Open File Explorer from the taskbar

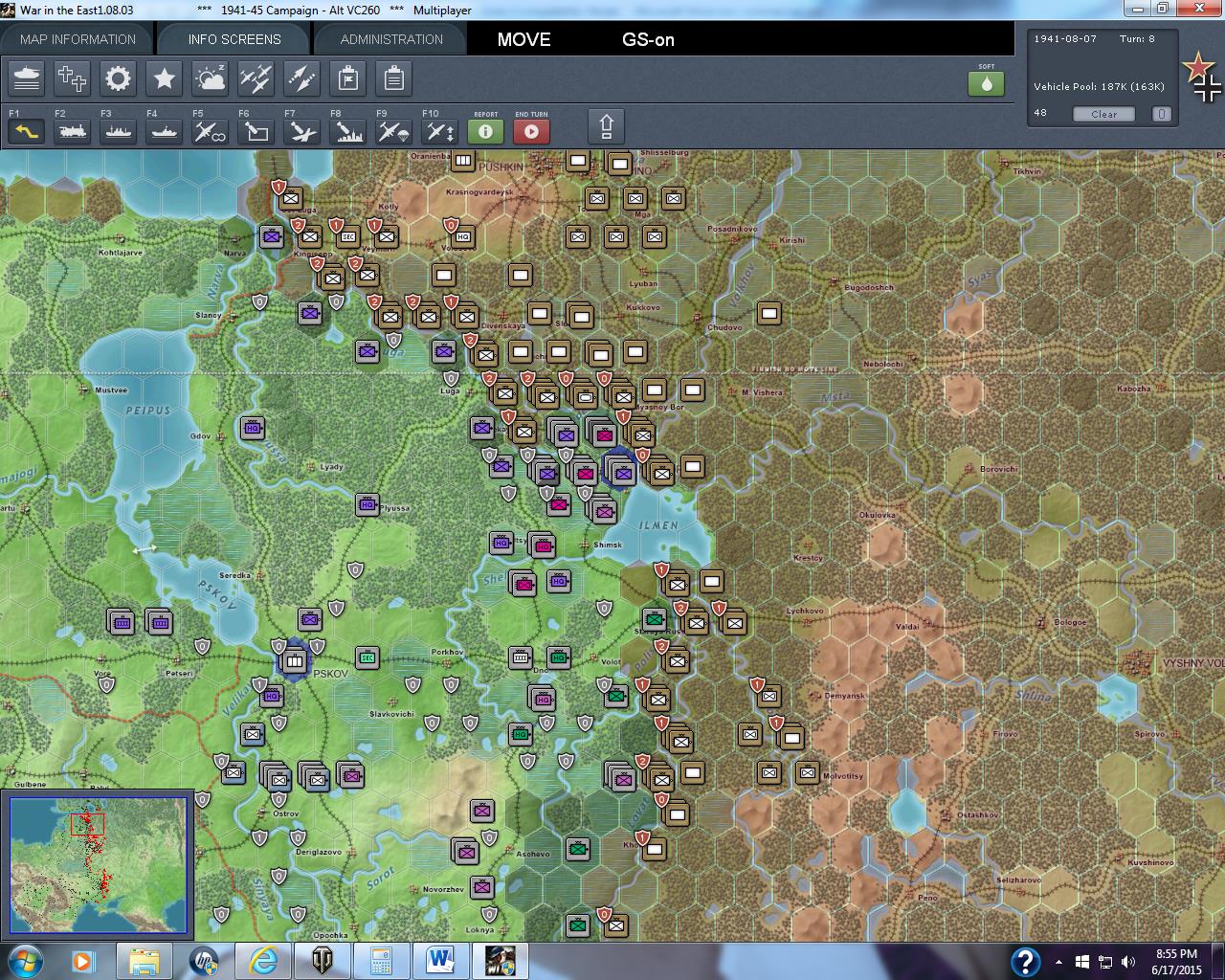click(x=144, y=961)
